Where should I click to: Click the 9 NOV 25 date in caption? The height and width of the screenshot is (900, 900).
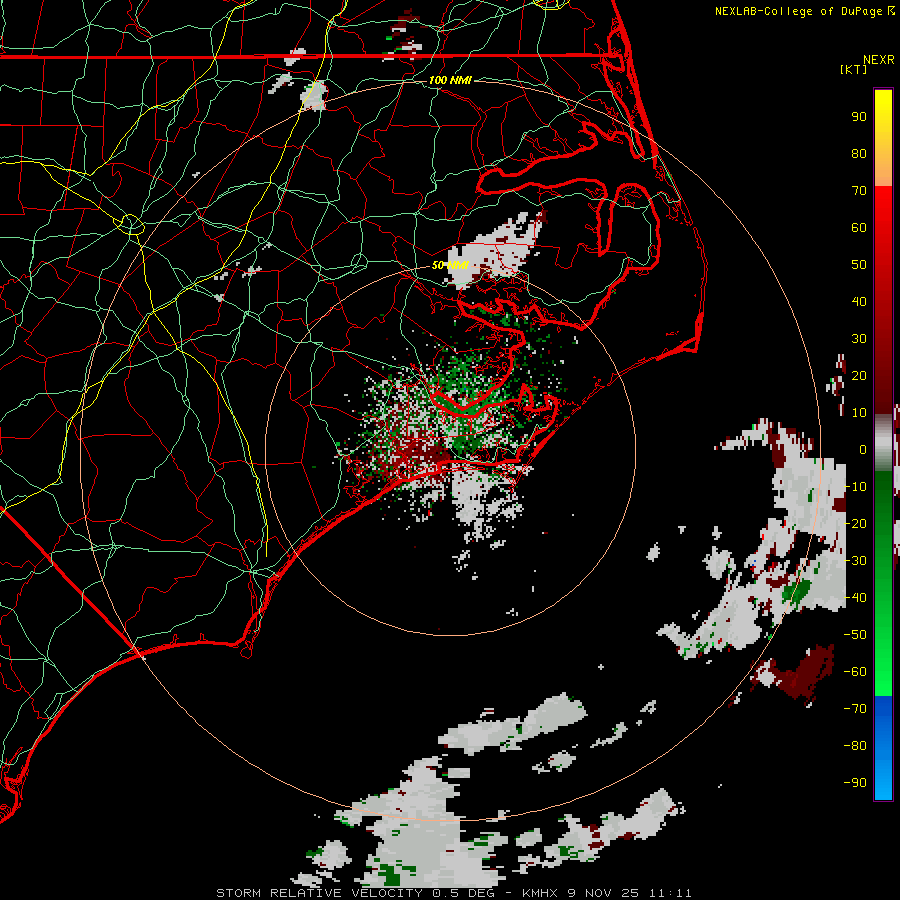(603, 893)
